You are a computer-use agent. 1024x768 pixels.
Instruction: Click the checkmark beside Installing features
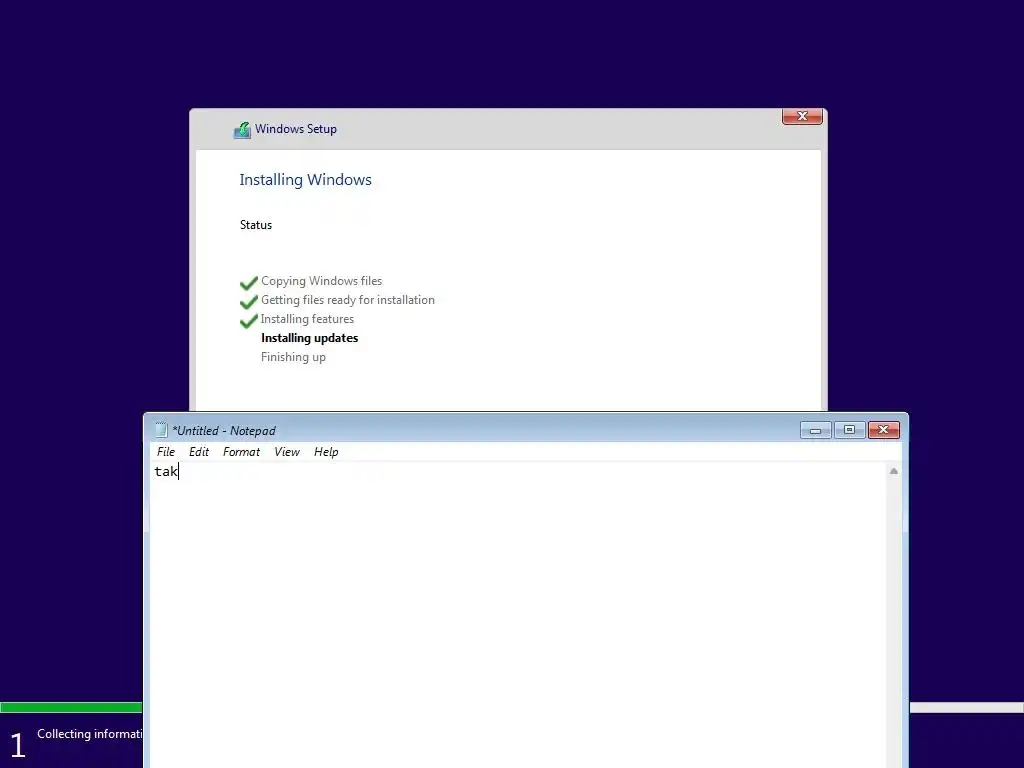[249, 320]
